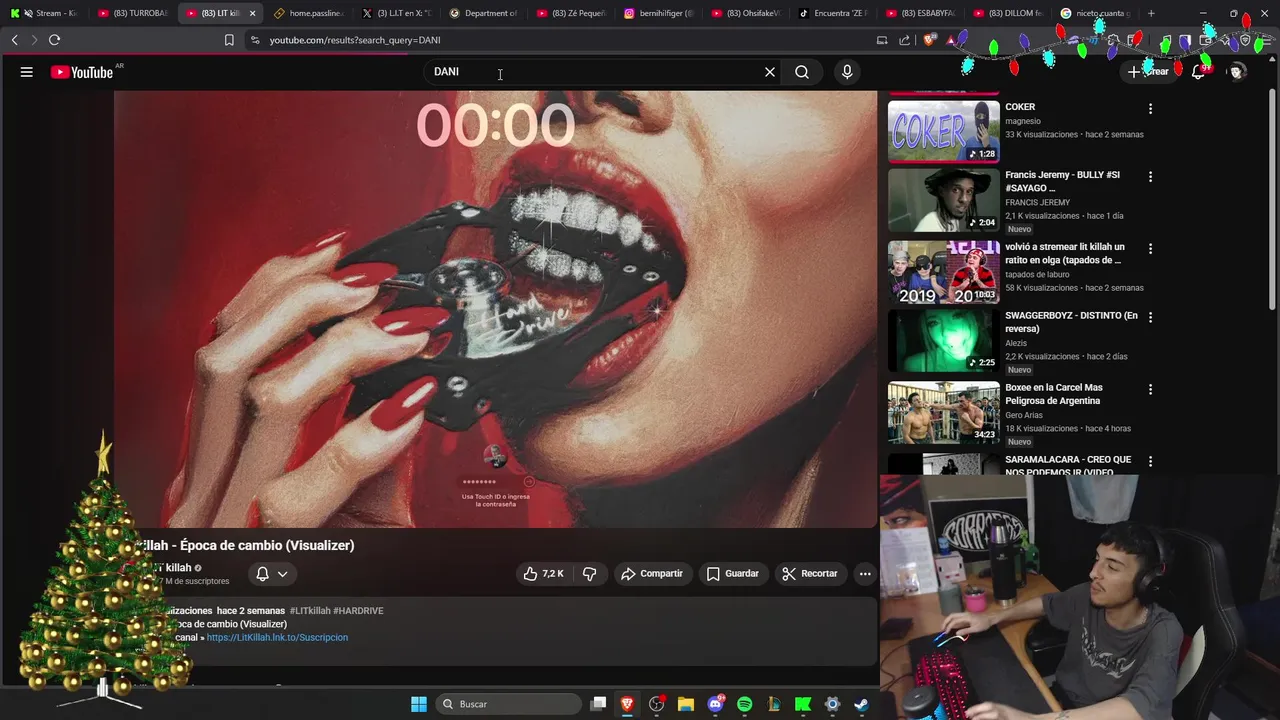Dislike the video with the thumbs-down icon
This screenshot has width=1280, height=720.
[590, 574]
